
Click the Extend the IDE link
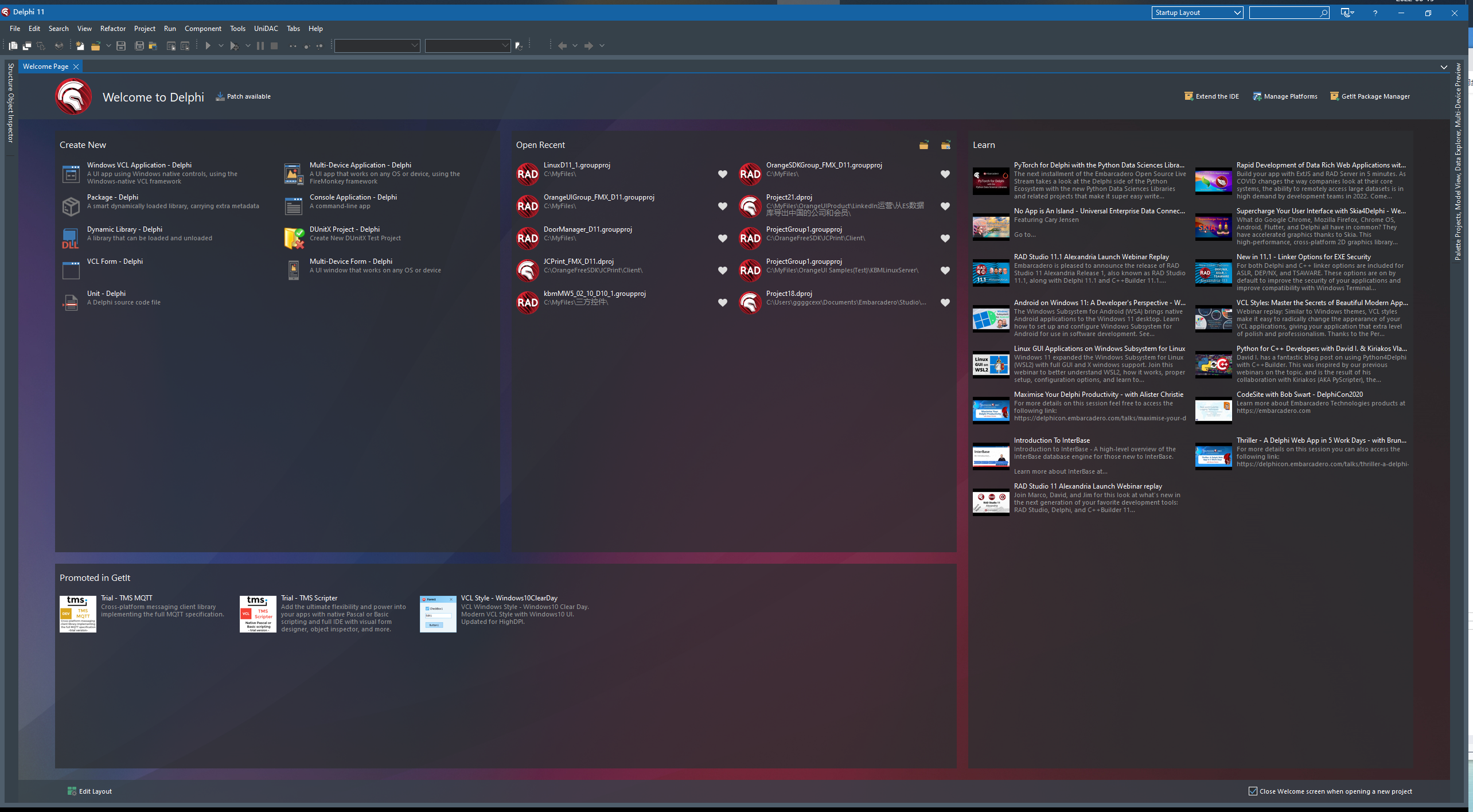(x=1212, y=96)
